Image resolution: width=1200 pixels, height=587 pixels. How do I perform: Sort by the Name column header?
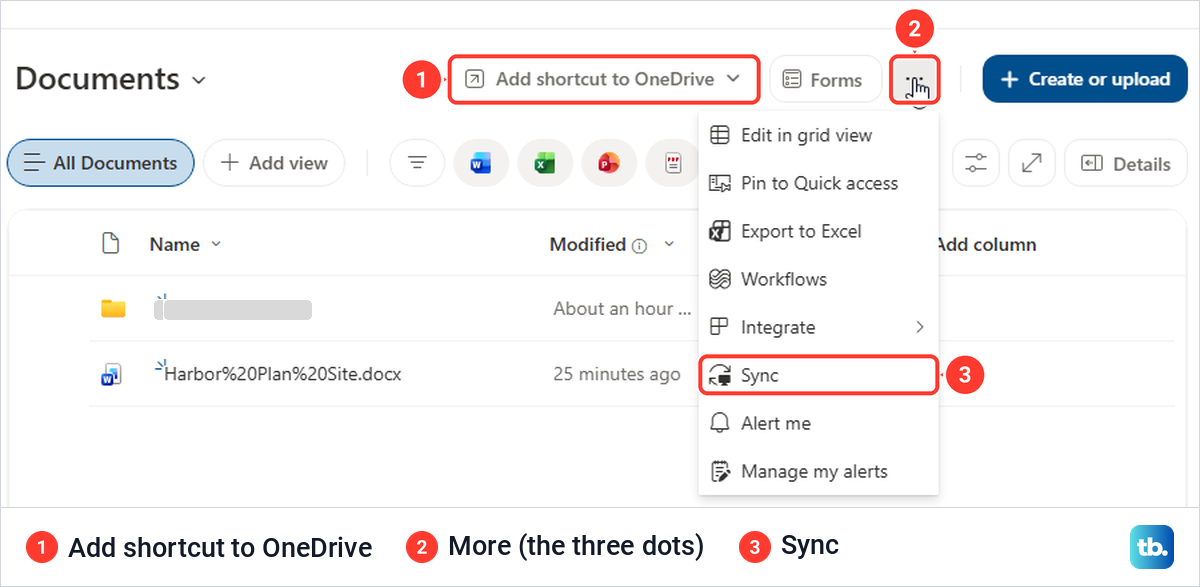[x=175, y=244]
